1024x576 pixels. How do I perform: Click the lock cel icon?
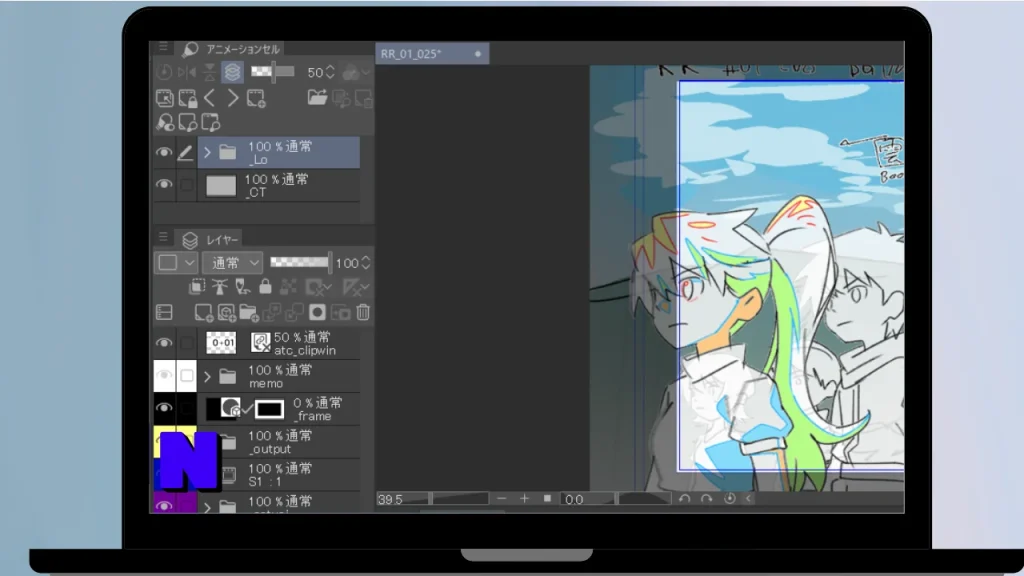tap(187, 98)
